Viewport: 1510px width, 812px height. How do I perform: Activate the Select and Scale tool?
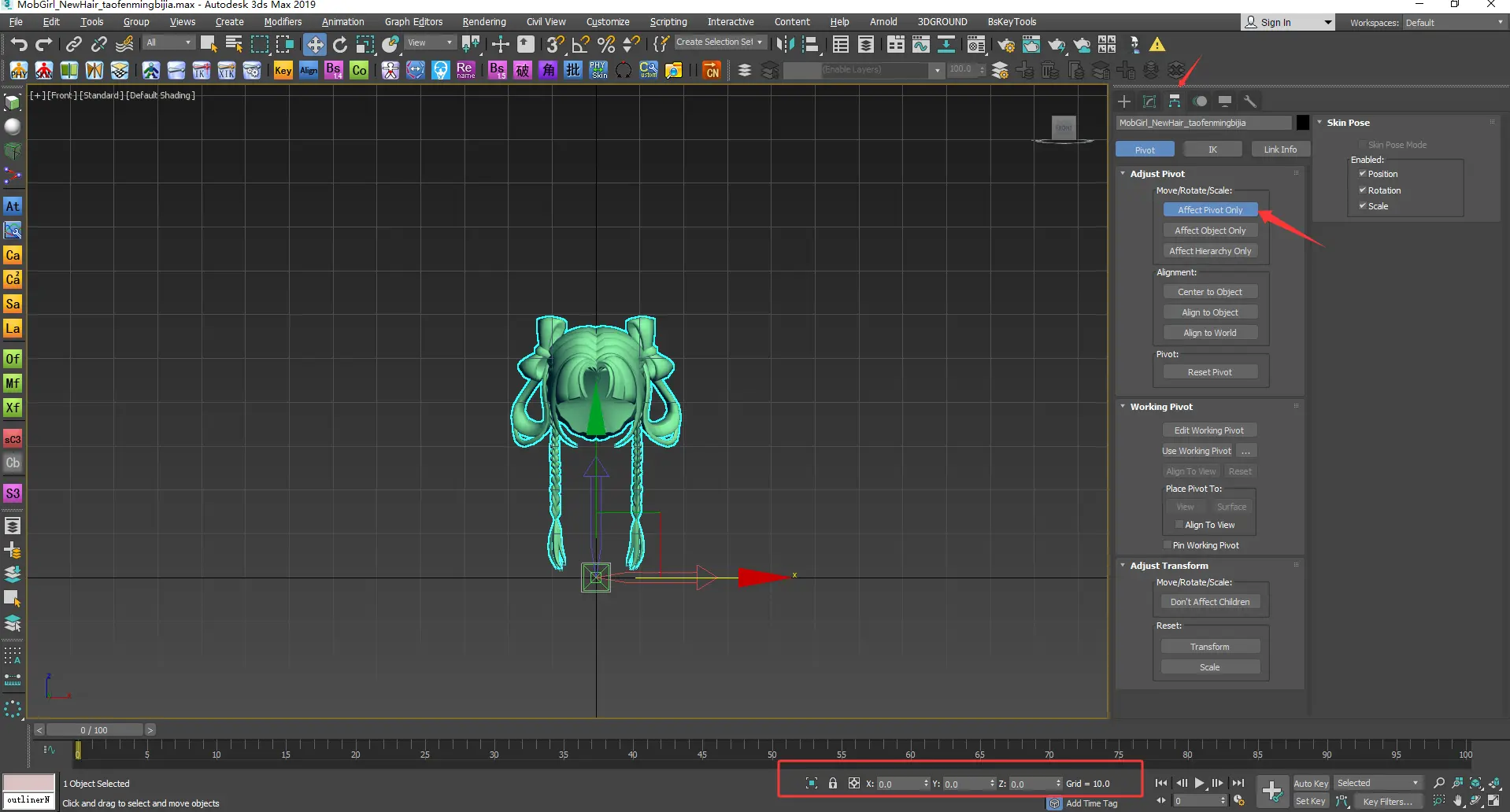tap(365, 44)
